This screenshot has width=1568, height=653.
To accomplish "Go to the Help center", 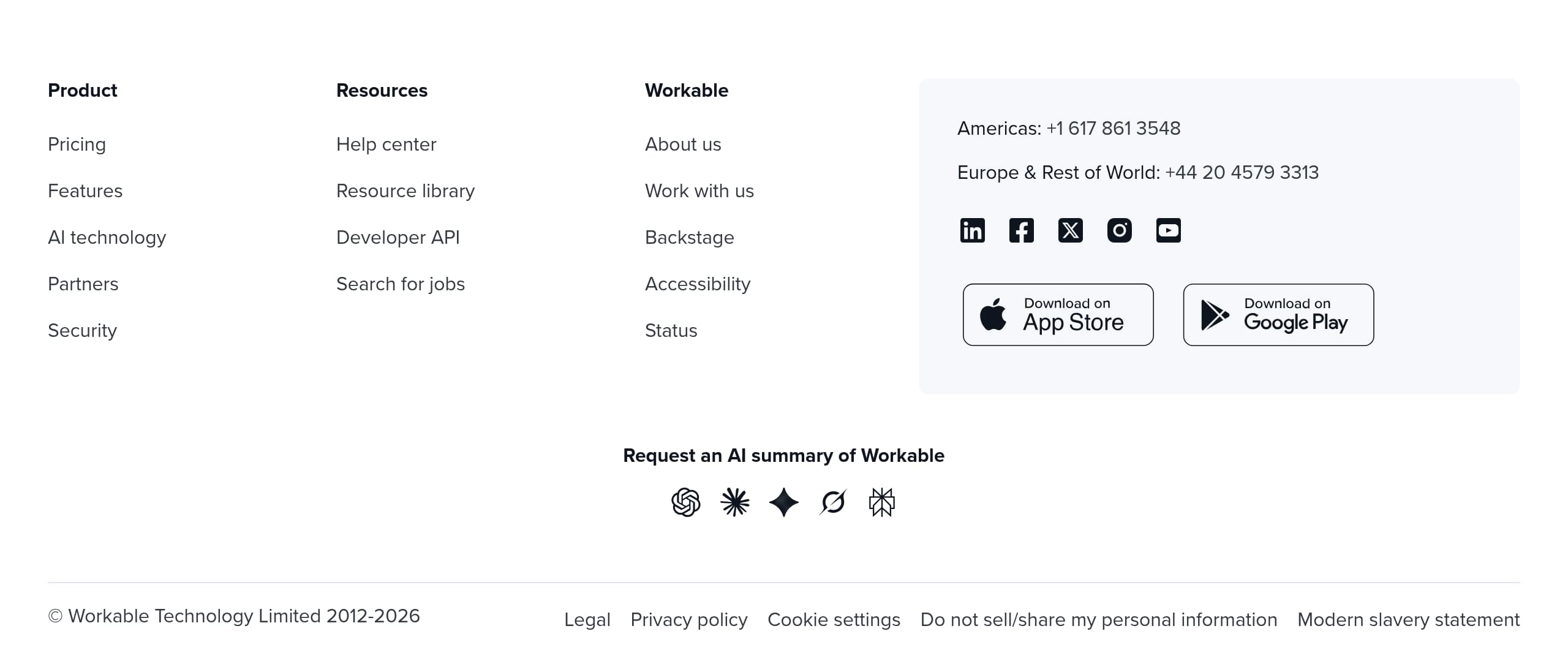I will pyautogui.click(x=386, y=145).
